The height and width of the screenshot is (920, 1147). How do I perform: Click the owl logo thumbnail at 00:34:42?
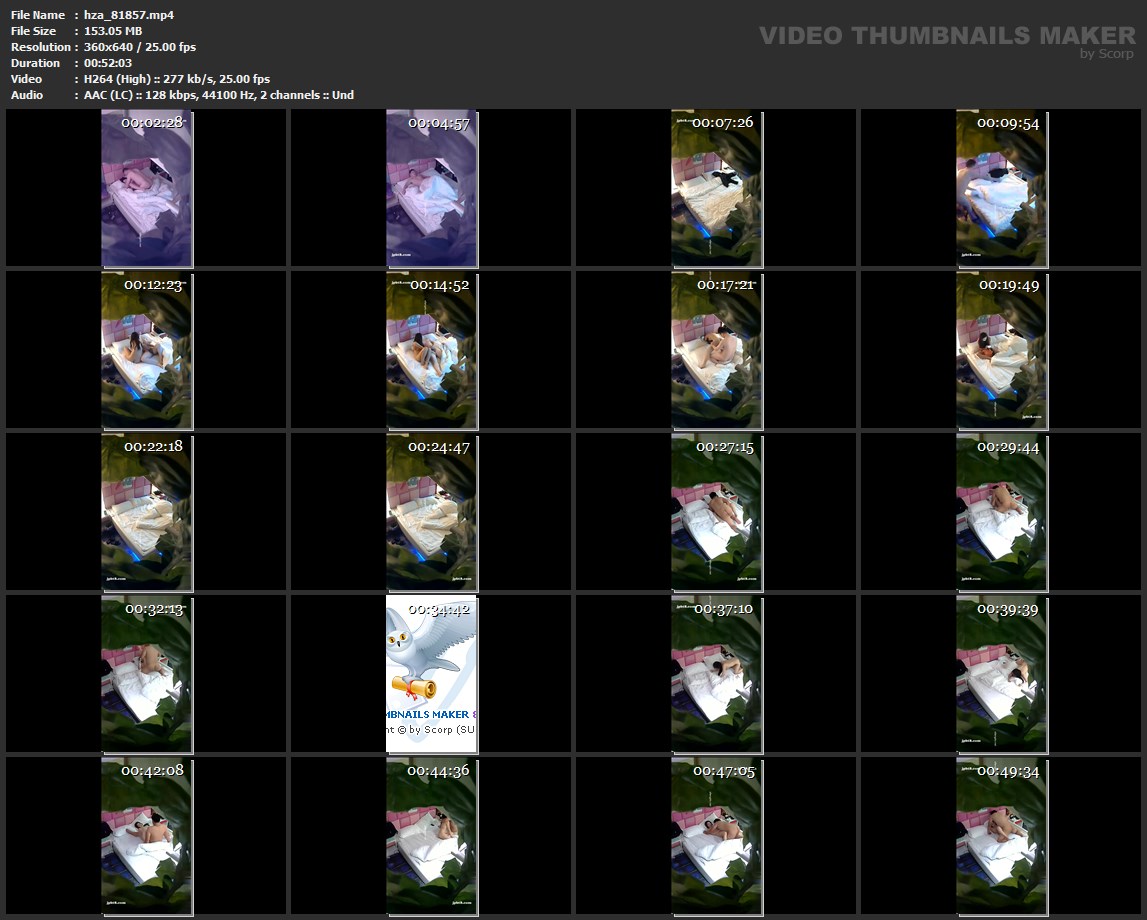click(431, 674)
